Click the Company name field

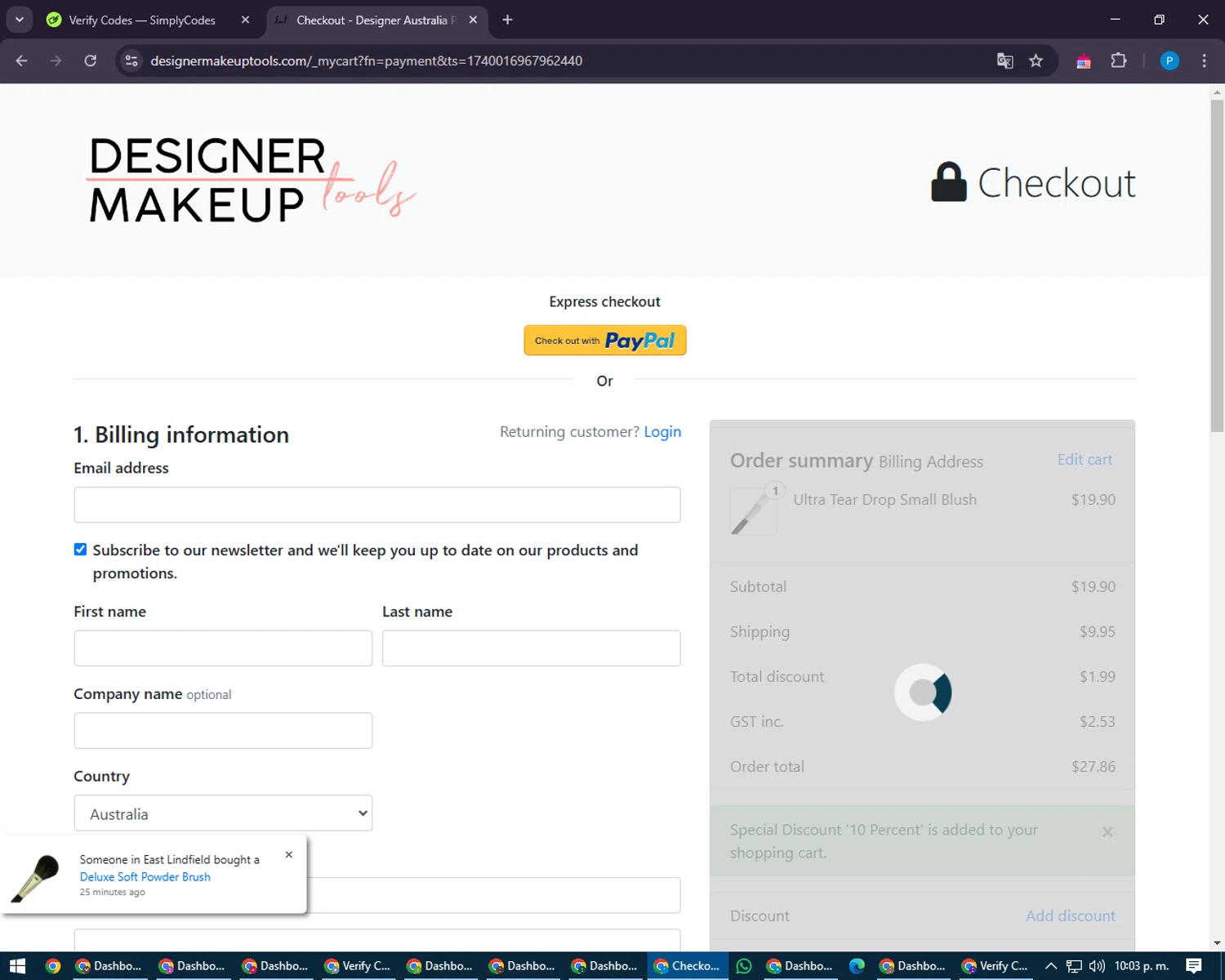[x=223, y=731]
